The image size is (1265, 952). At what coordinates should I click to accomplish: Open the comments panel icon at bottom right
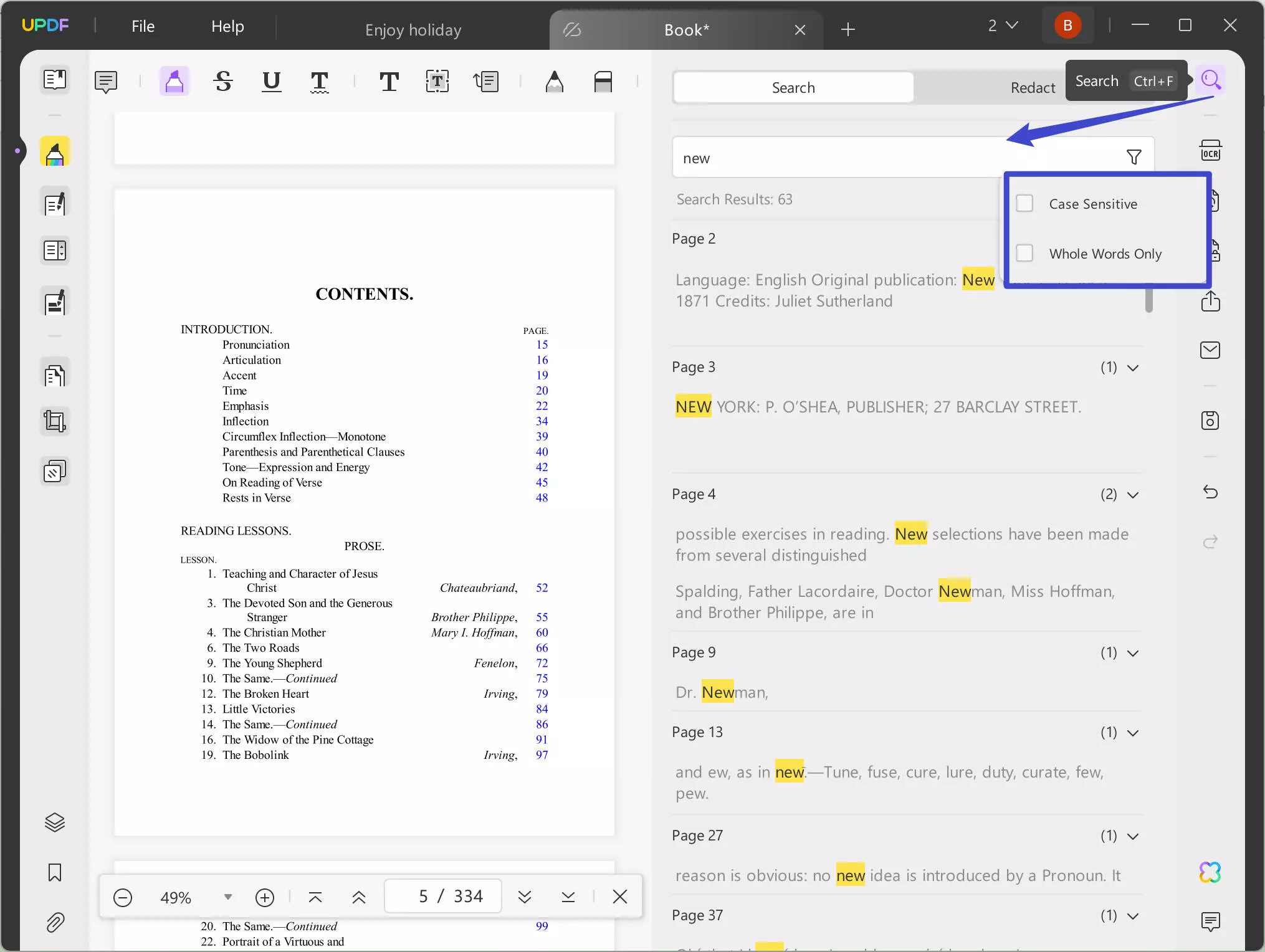pos(1210,921)
